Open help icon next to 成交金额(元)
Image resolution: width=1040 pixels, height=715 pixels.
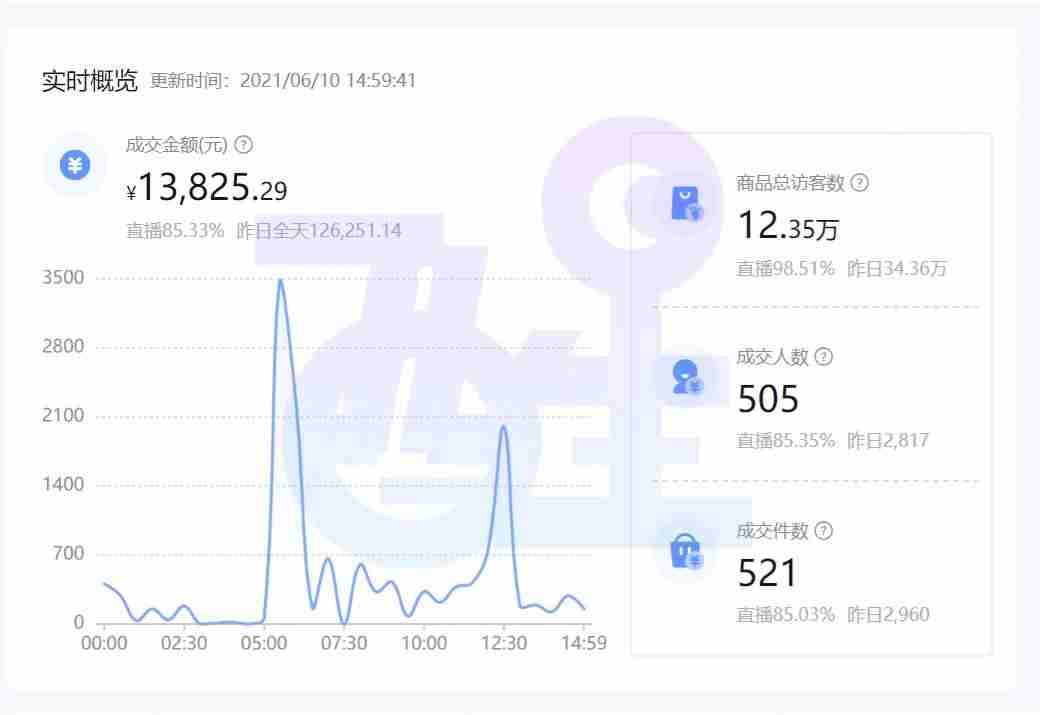point(244,145)
